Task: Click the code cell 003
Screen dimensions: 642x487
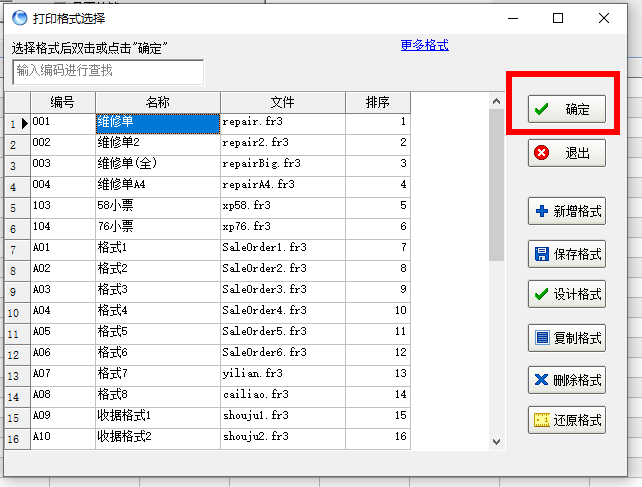Action: tap(63, 165)
